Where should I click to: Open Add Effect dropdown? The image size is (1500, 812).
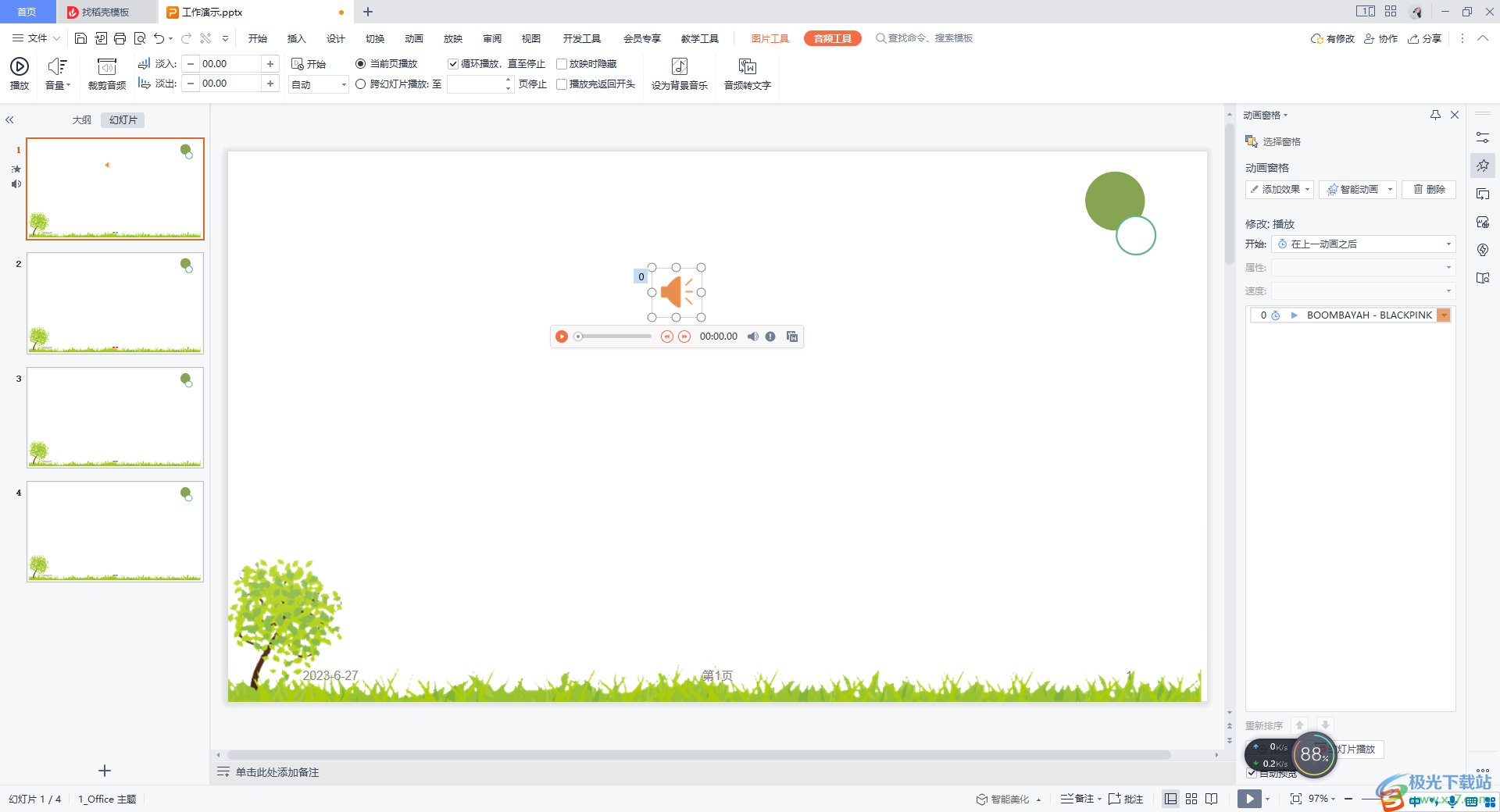tap(1280, 190)
